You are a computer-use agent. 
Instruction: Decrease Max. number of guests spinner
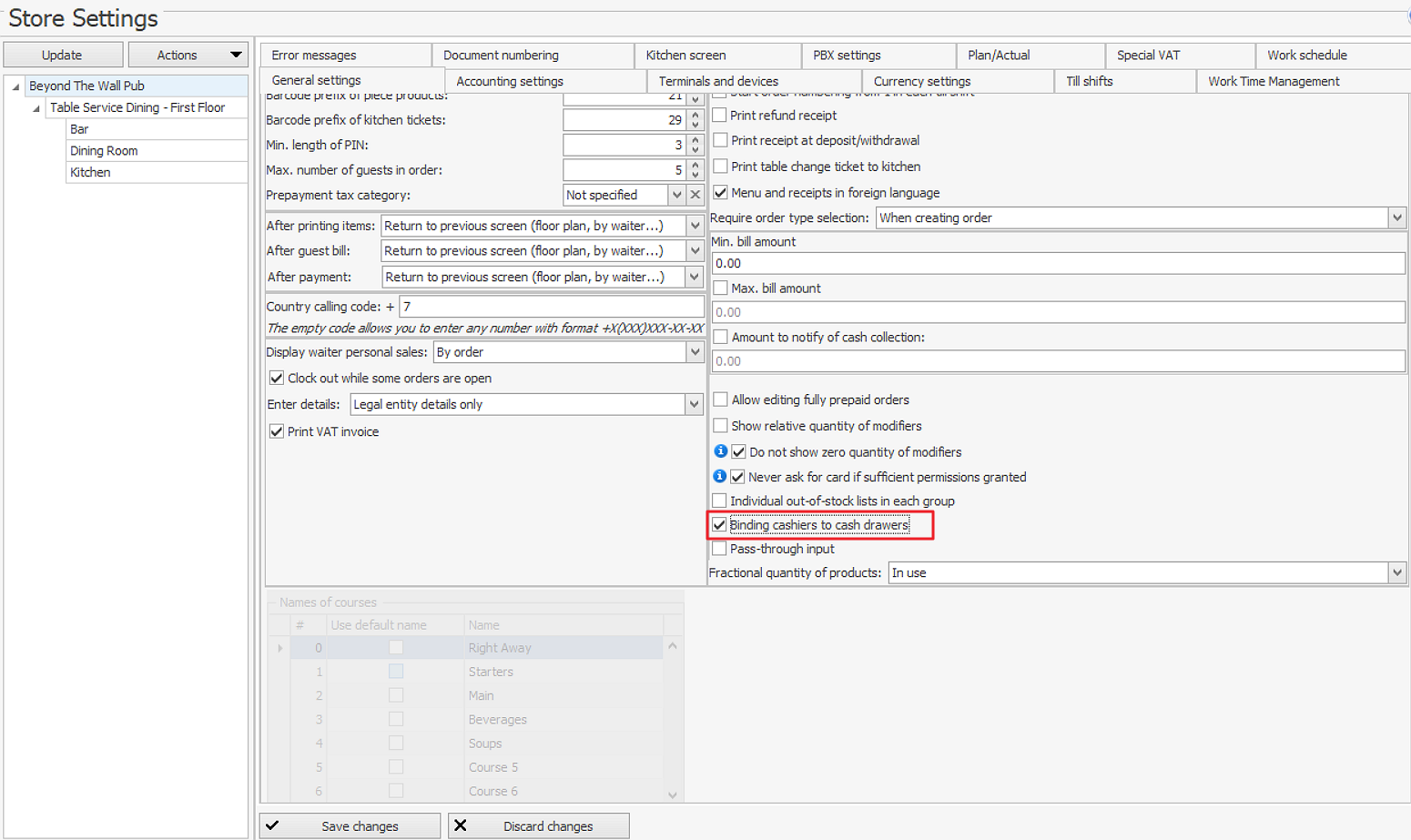tap(695, 175)
